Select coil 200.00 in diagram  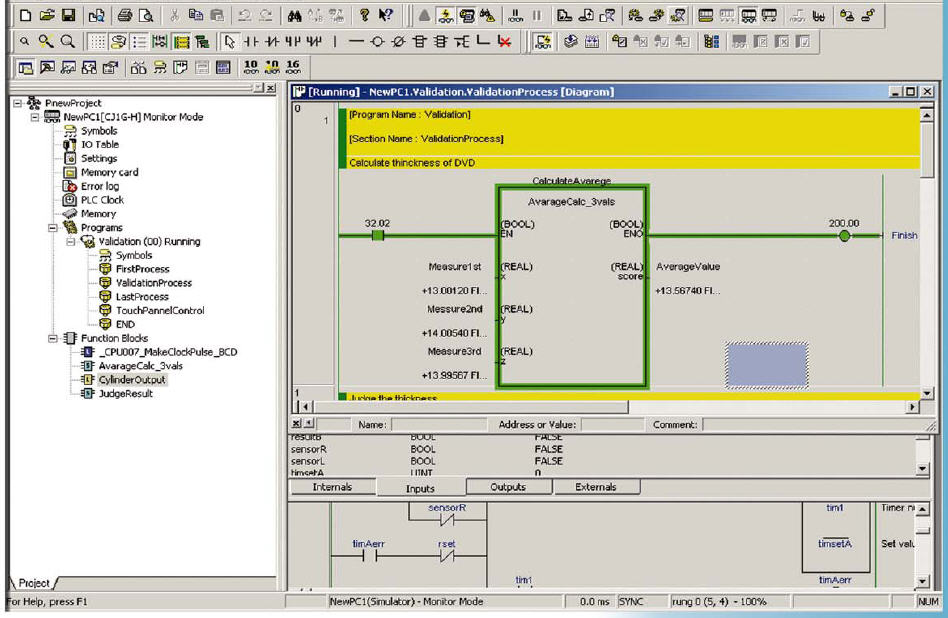tap(845, 236)
